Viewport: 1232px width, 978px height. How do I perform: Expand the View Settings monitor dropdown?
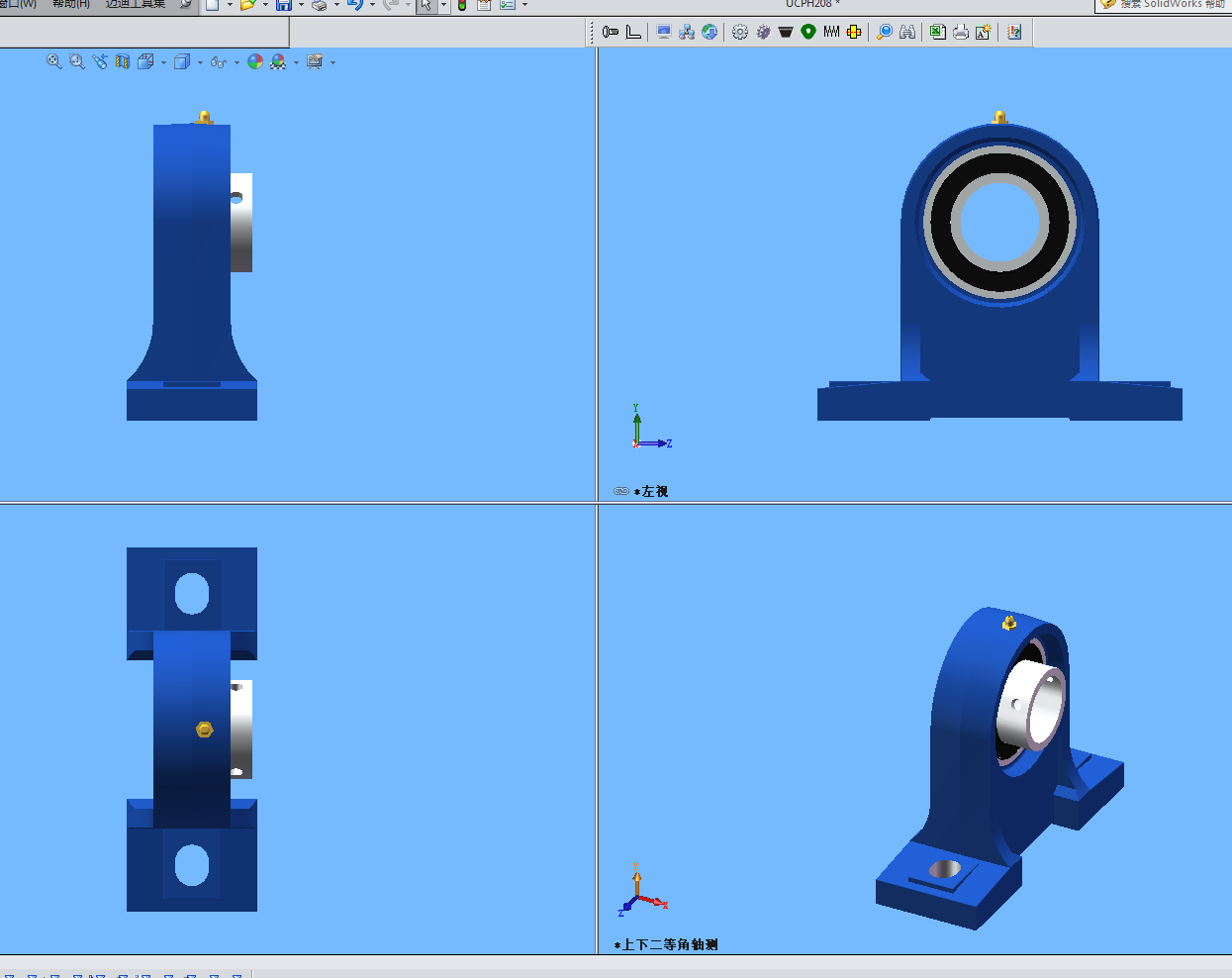click(x=332, y=62)
